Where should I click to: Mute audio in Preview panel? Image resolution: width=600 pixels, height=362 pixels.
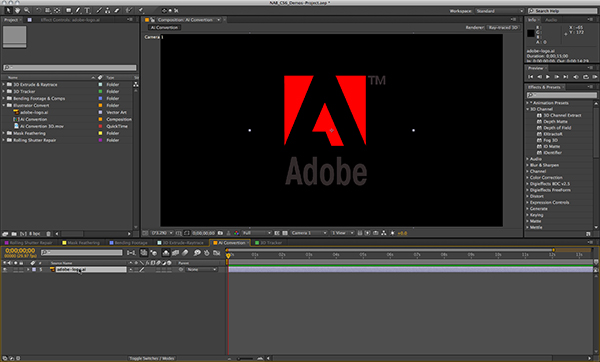576,77
